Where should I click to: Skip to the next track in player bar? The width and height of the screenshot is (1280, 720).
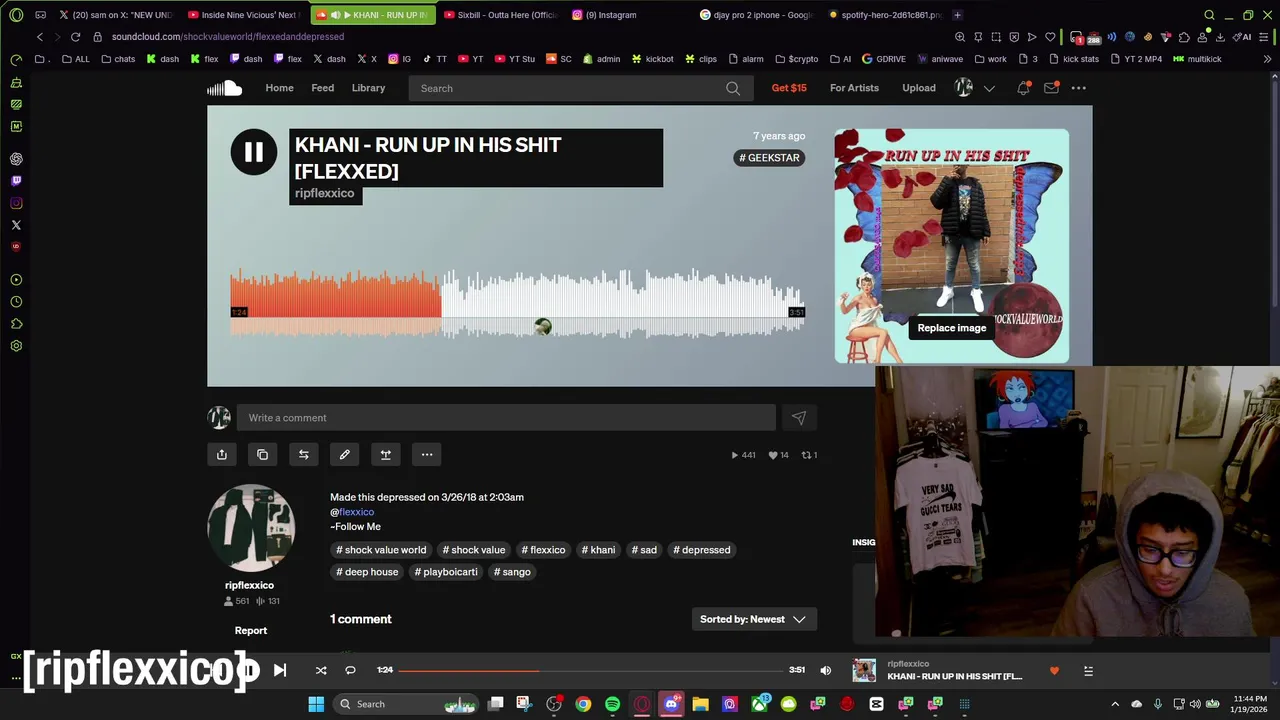coord(280,670)
